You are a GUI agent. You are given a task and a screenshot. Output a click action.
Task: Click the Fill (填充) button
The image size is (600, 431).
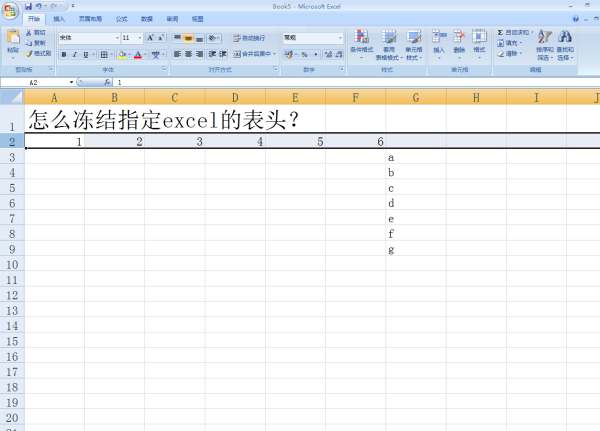(x=509, y=43)
